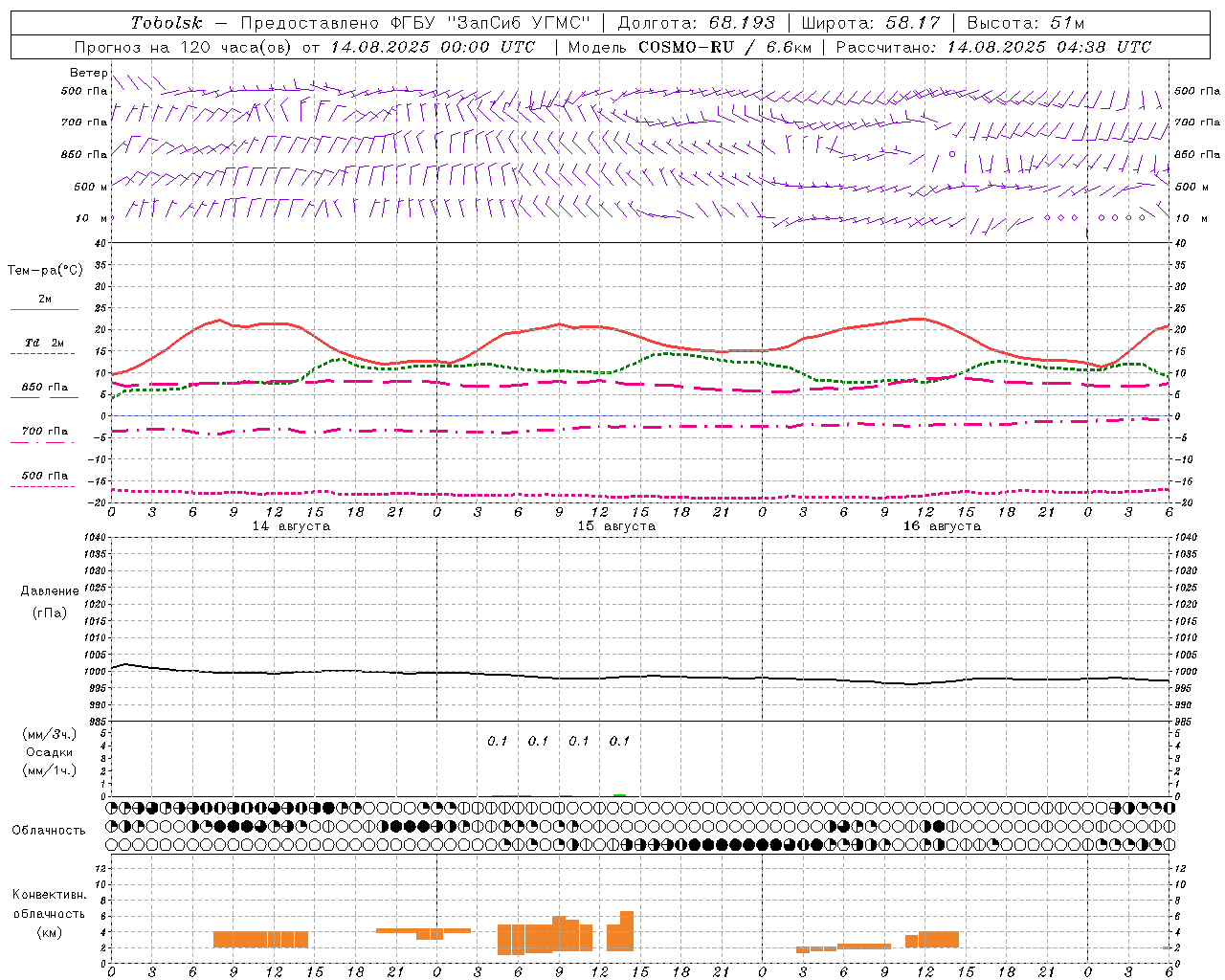Click the "14 августа" date label
This screenshot has height=980, width=1225.
[291, 526]
